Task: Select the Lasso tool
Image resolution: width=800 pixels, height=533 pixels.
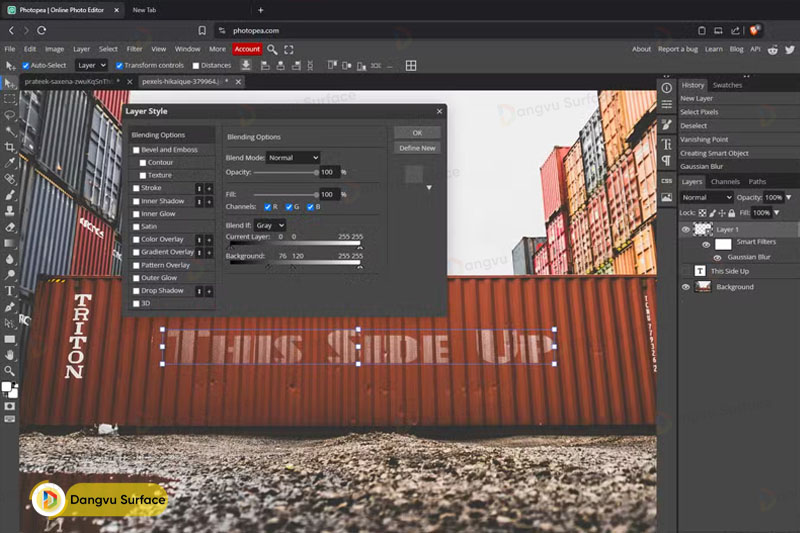Action: click(10, 115)
